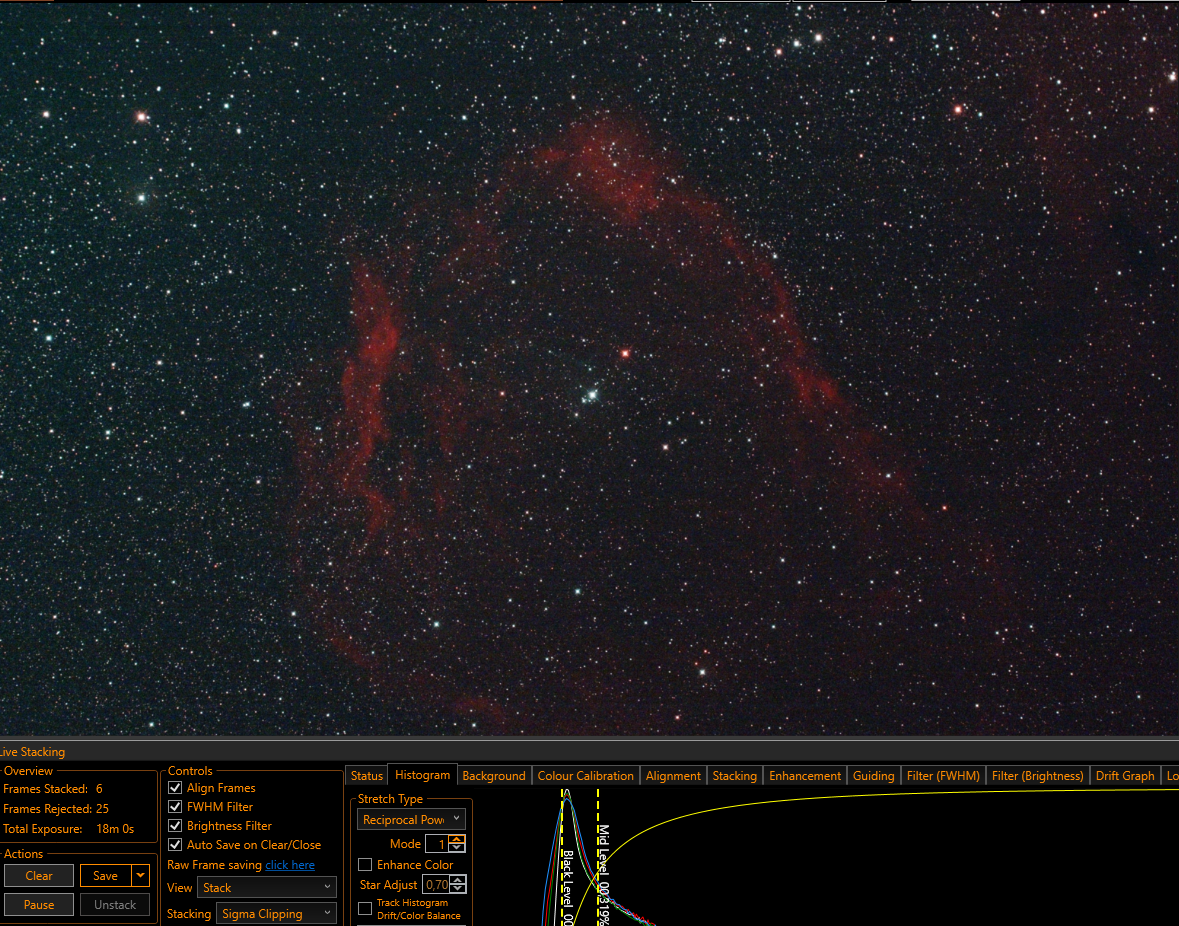
Task: Decrease the Mode value with down arrow
Action: (456, 848)
